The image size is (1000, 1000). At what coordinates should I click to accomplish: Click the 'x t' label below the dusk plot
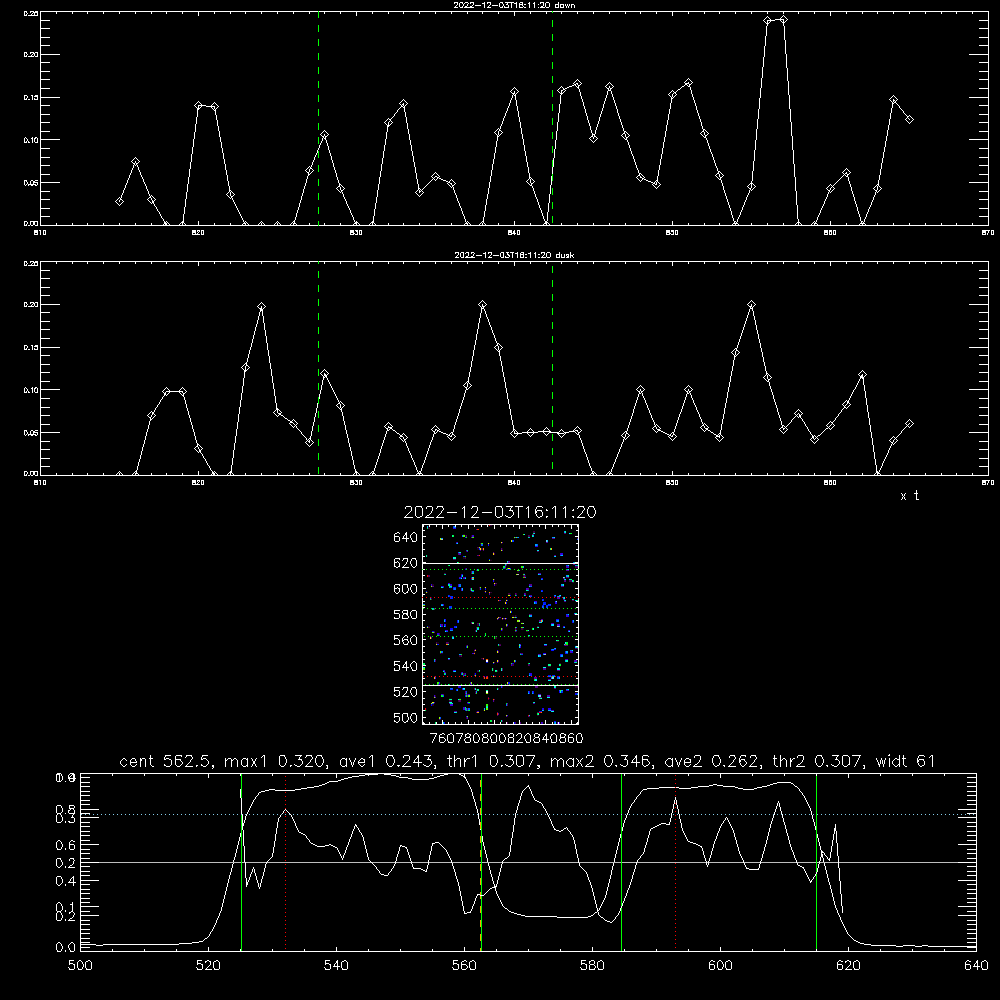click(909, 496)
